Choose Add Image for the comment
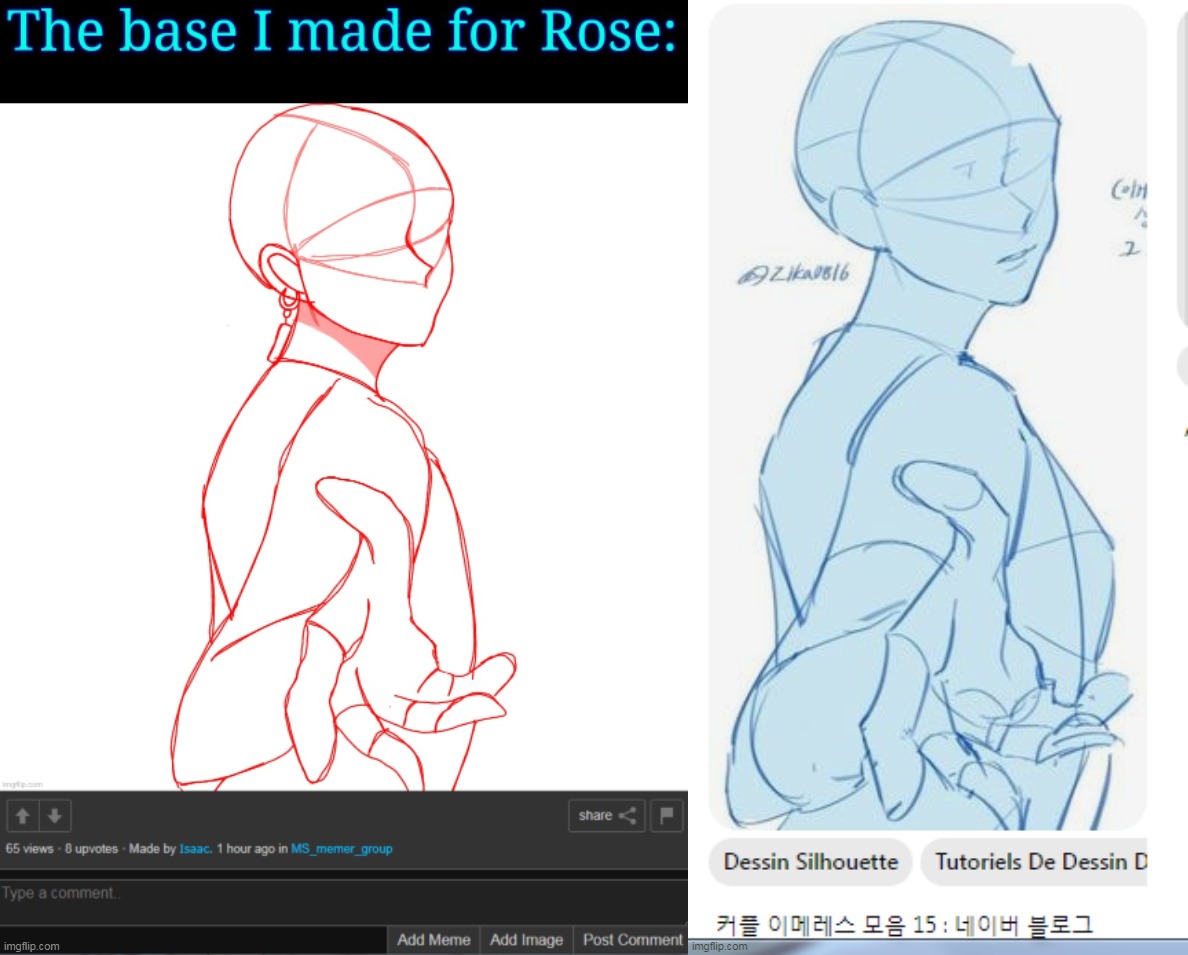Screen dimensions: 1188x955 coord(526,940)
